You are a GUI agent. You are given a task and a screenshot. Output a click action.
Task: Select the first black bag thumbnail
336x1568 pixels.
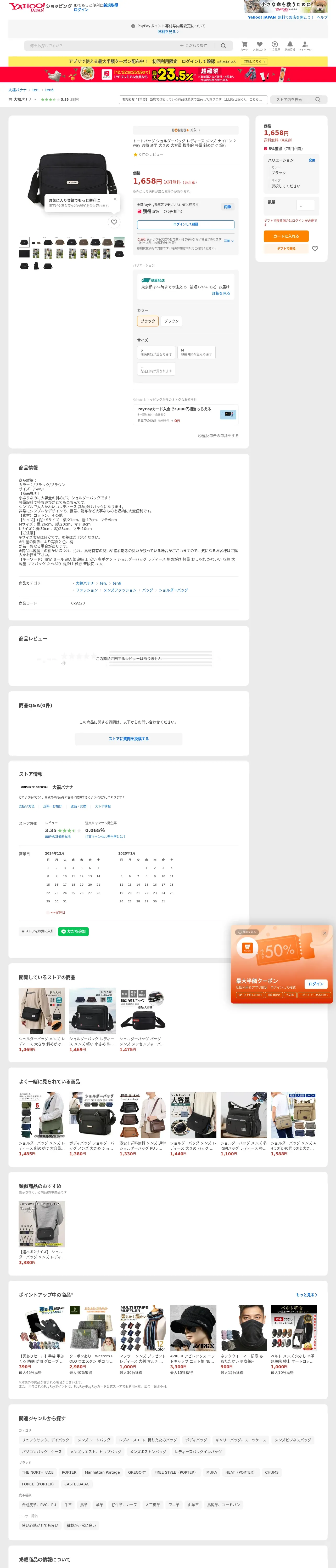[24, 242]
